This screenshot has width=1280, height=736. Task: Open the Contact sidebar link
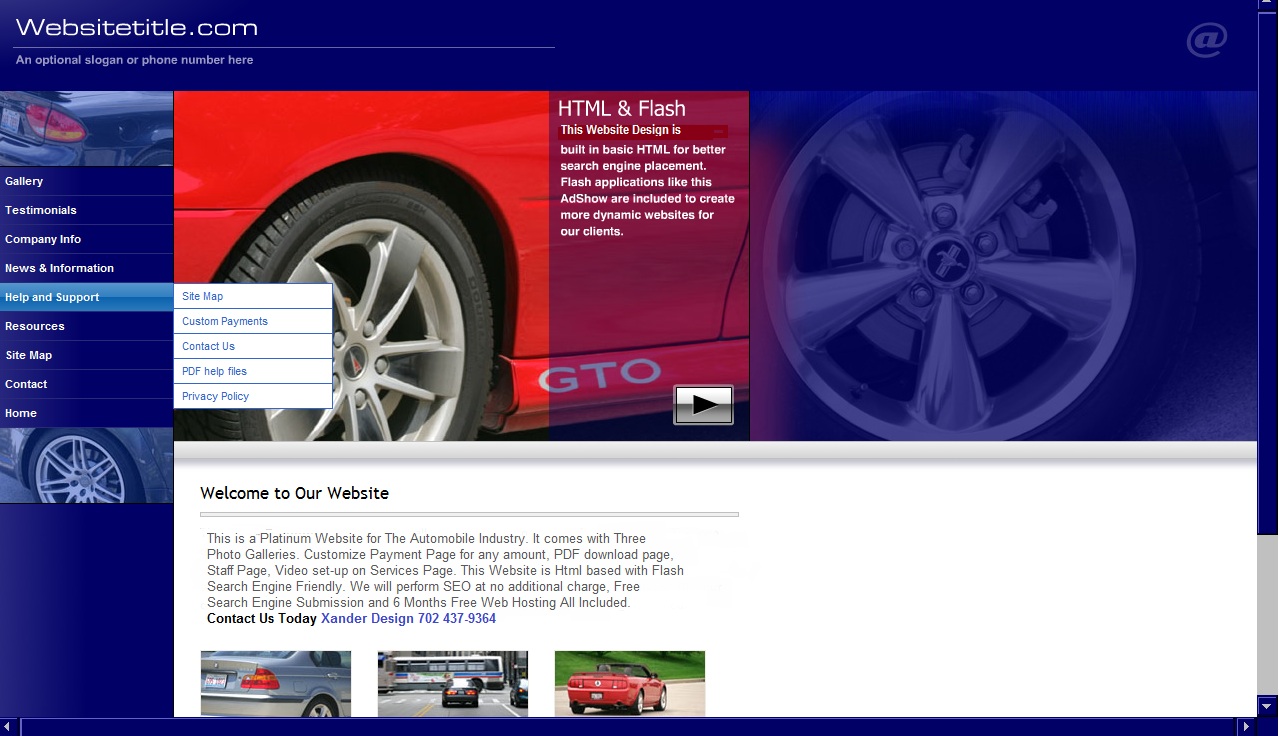coord(87,384)
